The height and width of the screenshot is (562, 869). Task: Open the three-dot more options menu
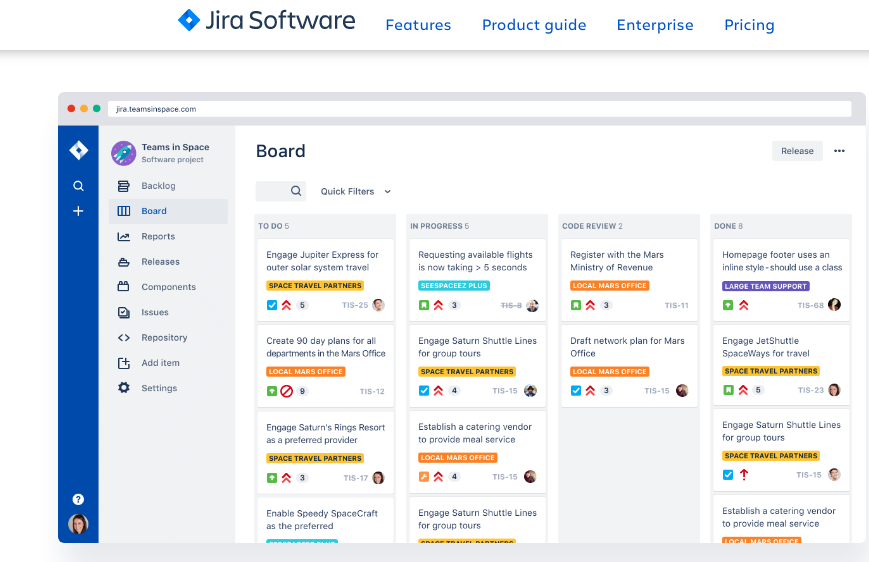(839, 151)
